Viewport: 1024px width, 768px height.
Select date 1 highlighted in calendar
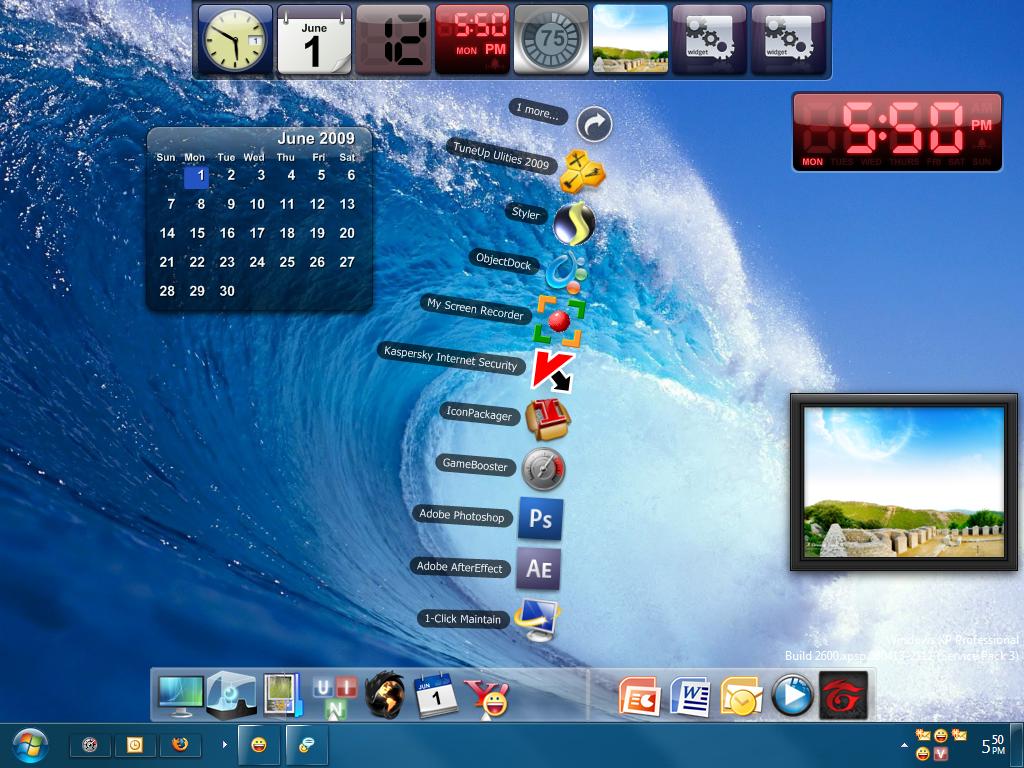[x=197, y=176]
